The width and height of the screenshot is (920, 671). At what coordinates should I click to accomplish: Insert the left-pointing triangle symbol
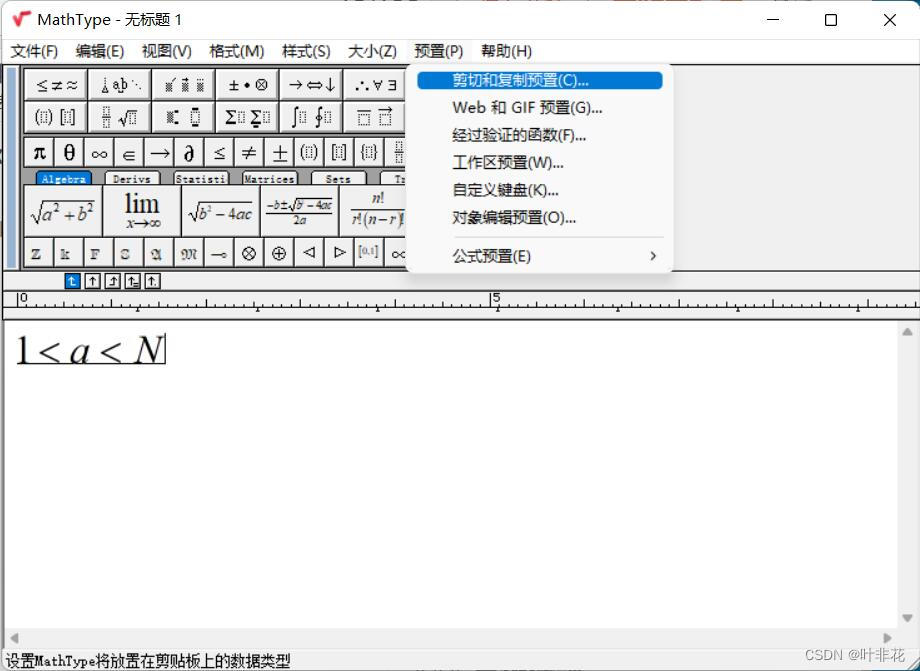click(x=309, y=253)
